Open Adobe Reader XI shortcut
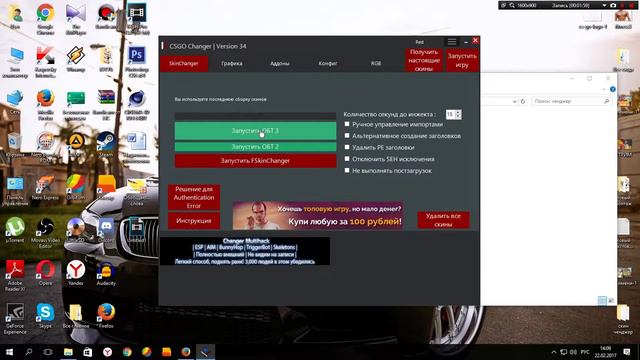Image resolution: width=640 pixels, height=360 pixels. pos(15,276)
